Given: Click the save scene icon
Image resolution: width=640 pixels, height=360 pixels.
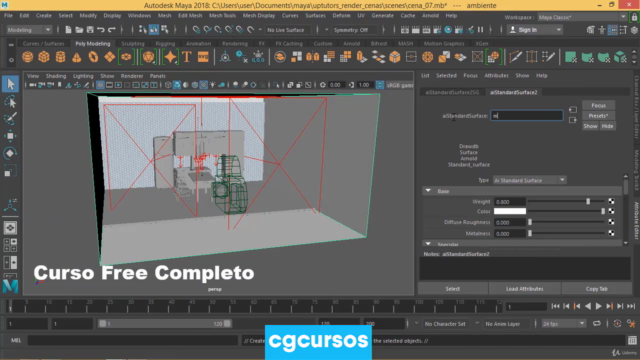Looking at the screenshot, I should [x=90, y=30].
